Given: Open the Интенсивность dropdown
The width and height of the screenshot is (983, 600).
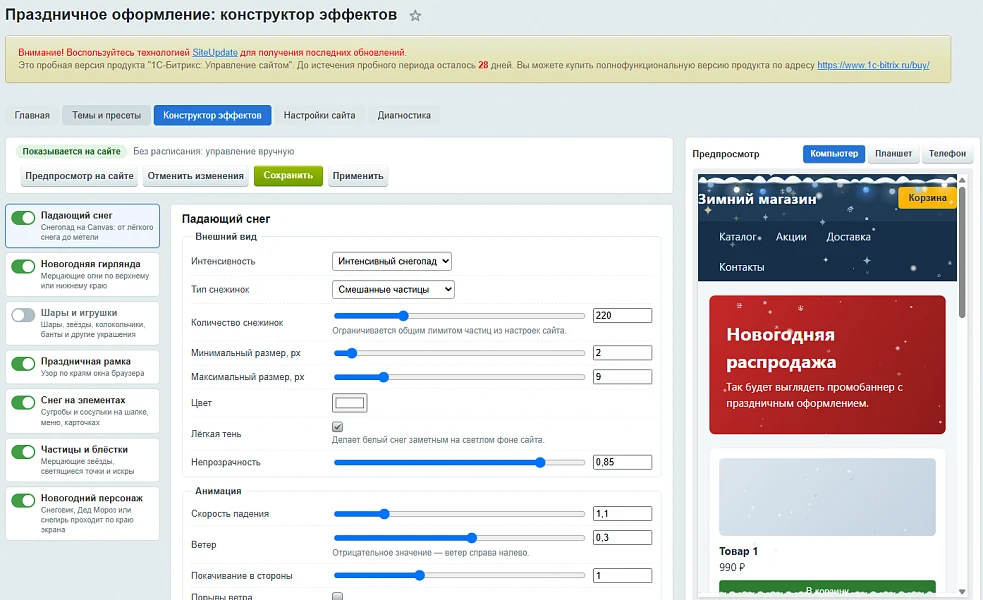Looking at the screenshot, I should [x=392, y=261].
